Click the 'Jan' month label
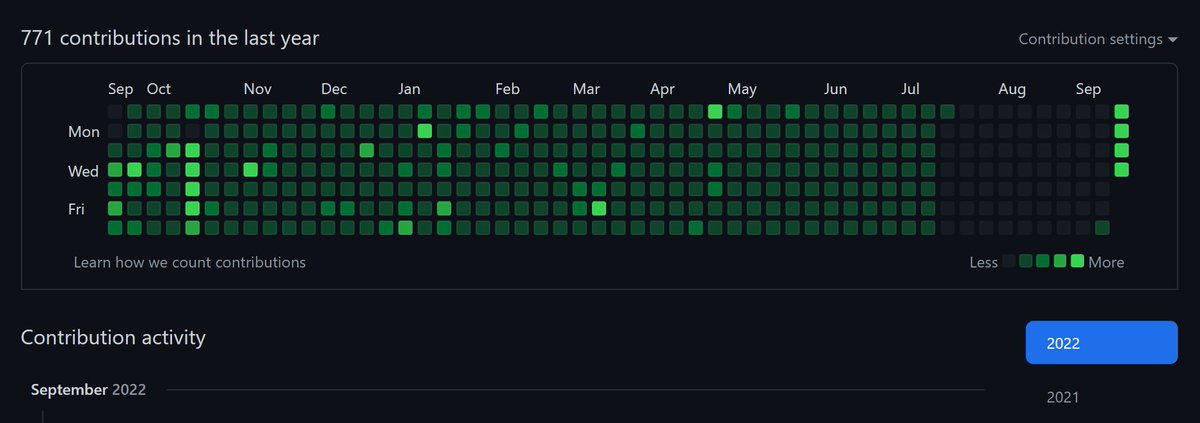1200x423 pixels. 409,90
